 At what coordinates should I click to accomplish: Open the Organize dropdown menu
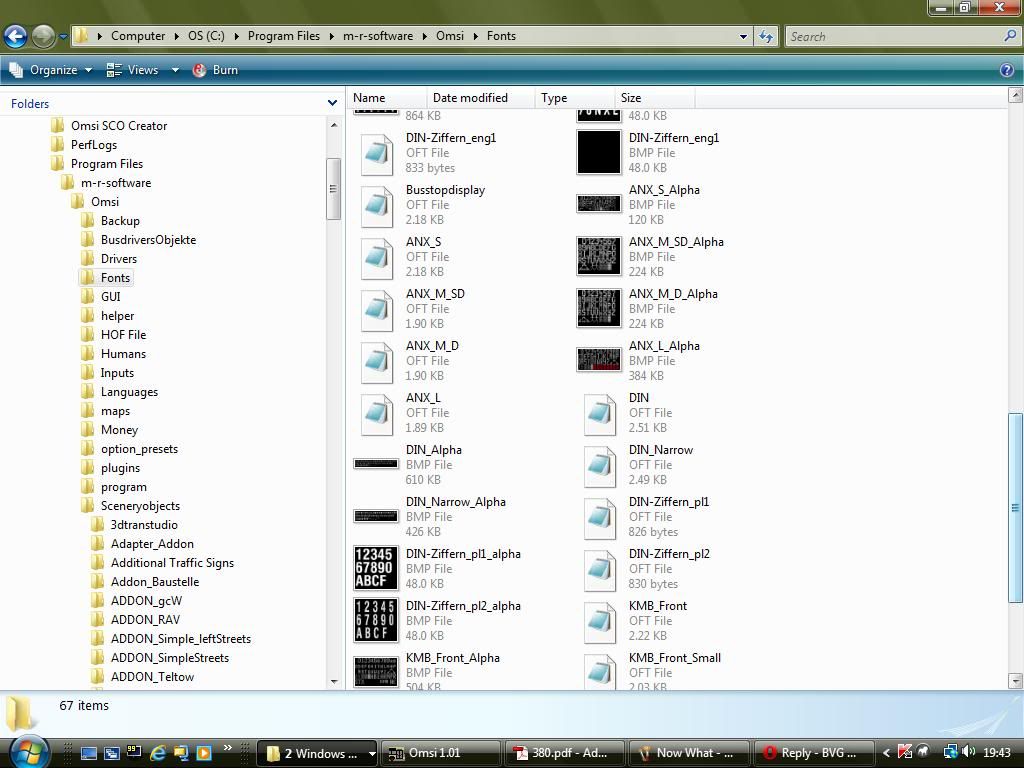click(x=52, y=70)
